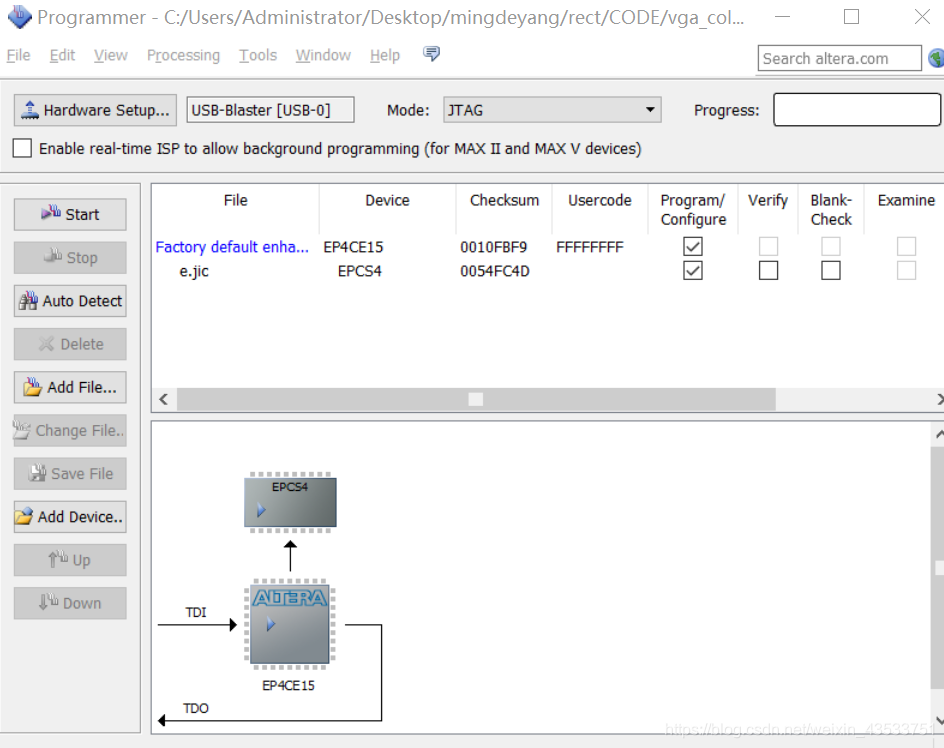Select the Factory default enha... file row

[232, 247]
